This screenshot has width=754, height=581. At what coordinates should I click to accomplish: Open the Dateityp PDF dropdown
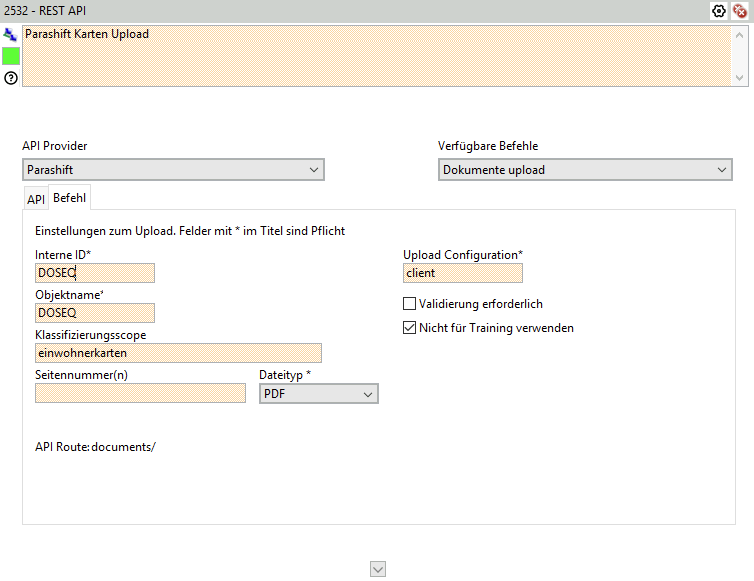318,395
